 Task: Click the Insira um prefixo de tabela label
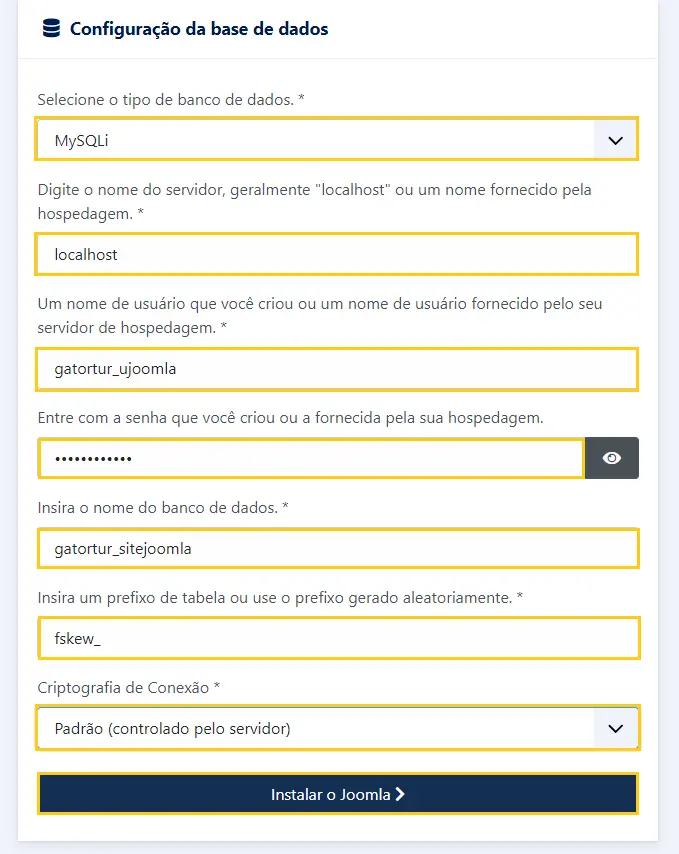point(280,597)
